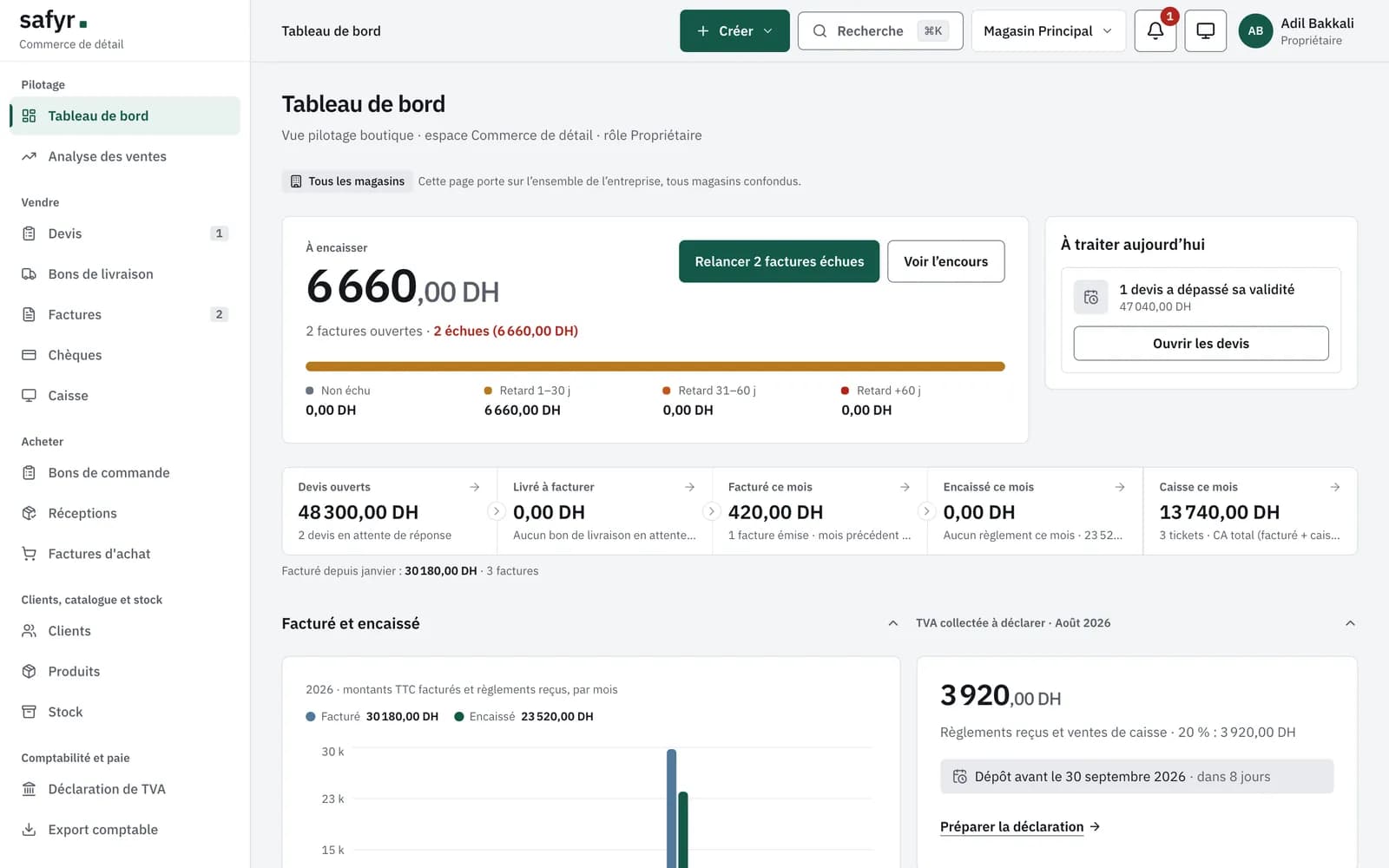
Task: Click the Chèques card icon
Action: pyautogui.click(x=29, y=355)
